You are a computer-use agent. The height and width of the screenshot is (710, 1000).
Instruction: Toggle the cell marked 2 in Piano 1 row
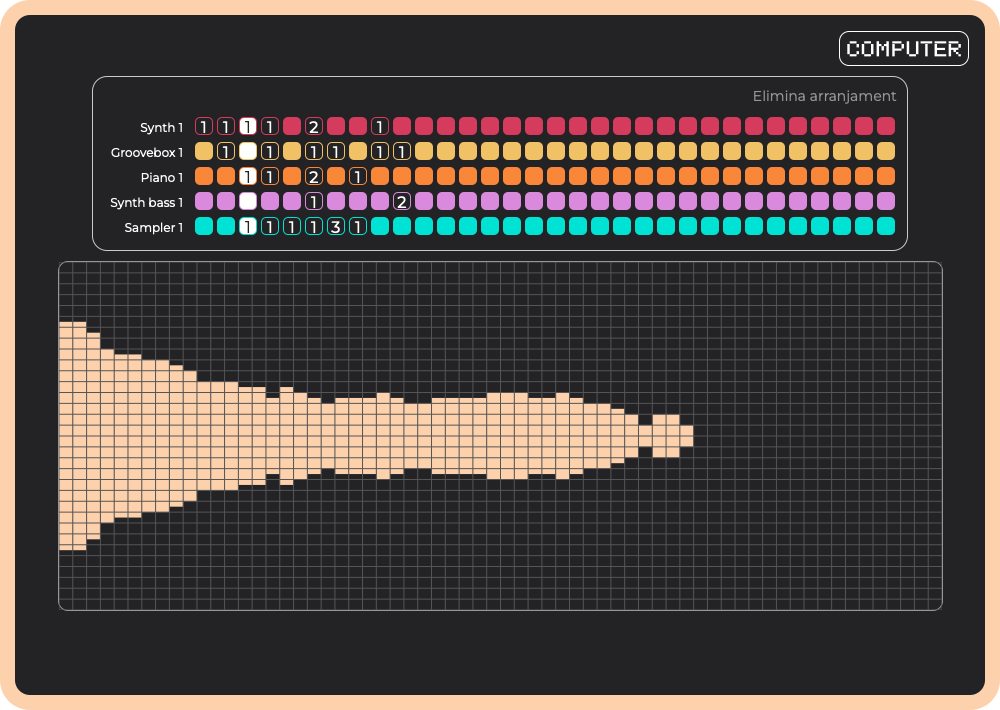coord(314,177)
